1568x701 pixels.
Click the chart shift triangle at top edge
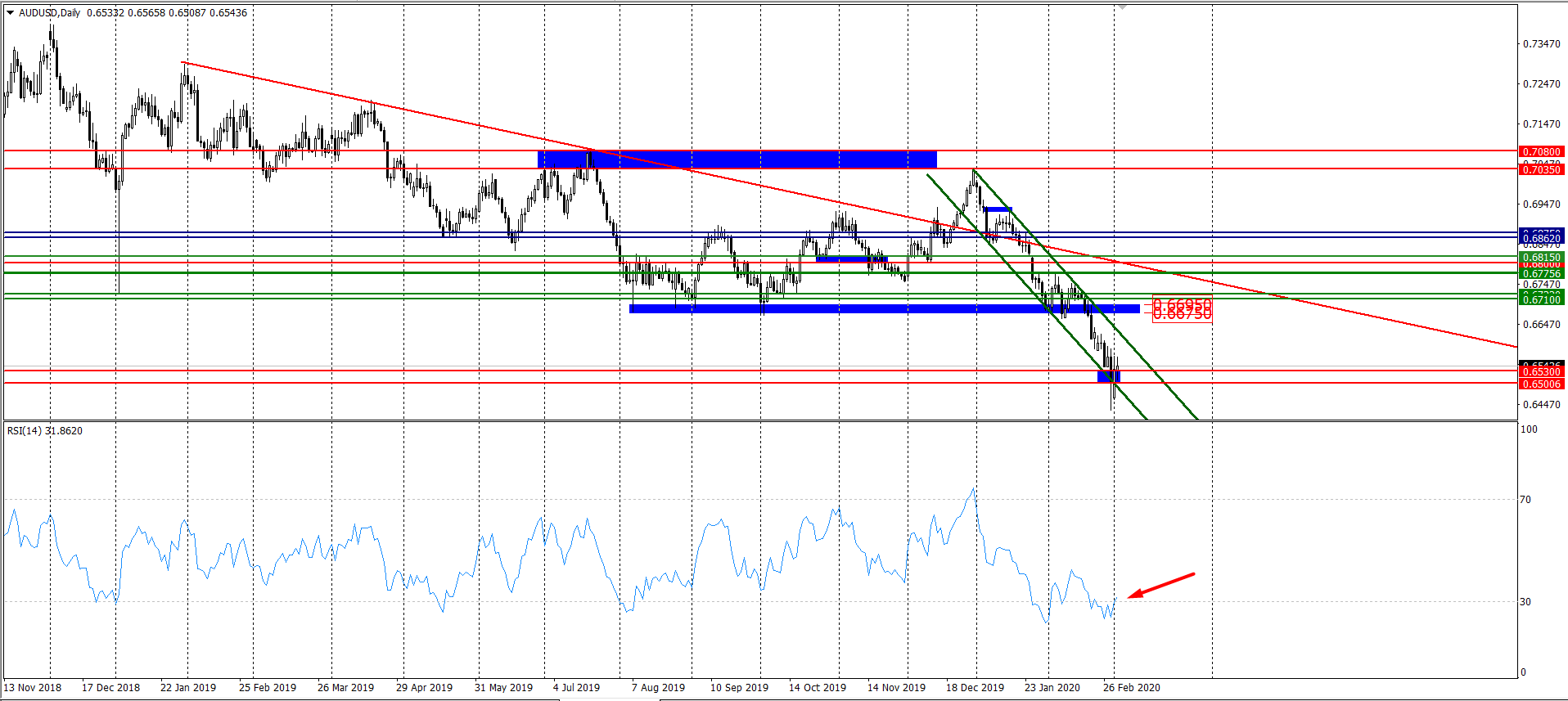(x=1123, y=7)
